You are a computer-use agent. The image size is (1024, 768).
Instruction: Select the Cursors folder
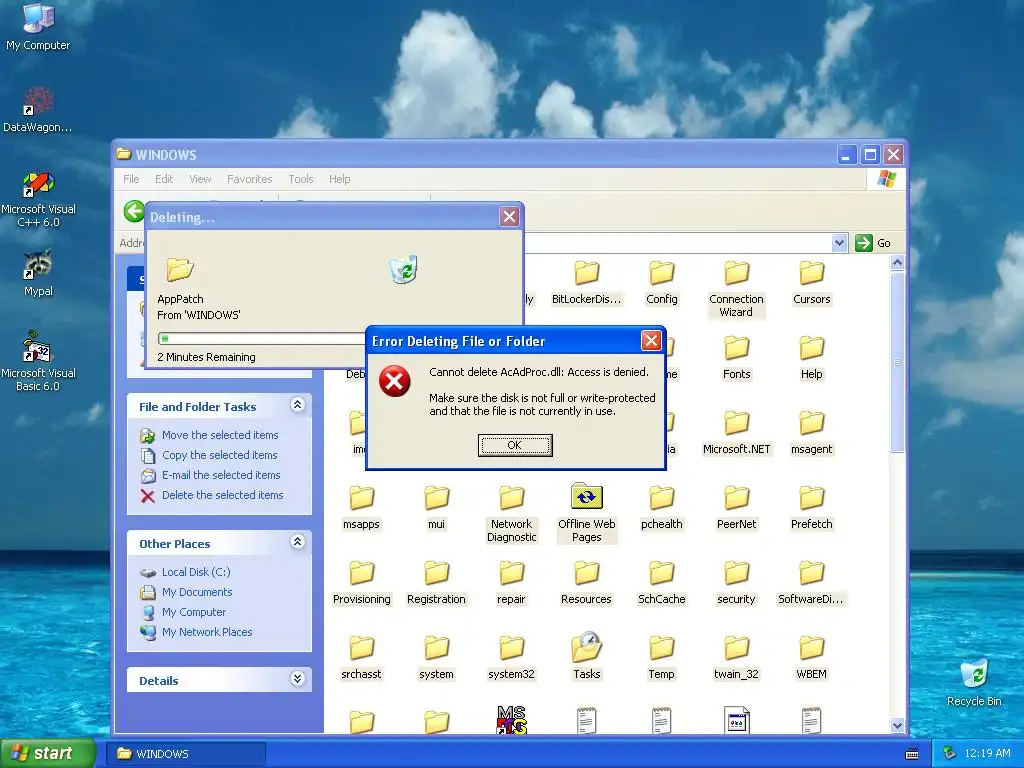[x=812, y=283]
